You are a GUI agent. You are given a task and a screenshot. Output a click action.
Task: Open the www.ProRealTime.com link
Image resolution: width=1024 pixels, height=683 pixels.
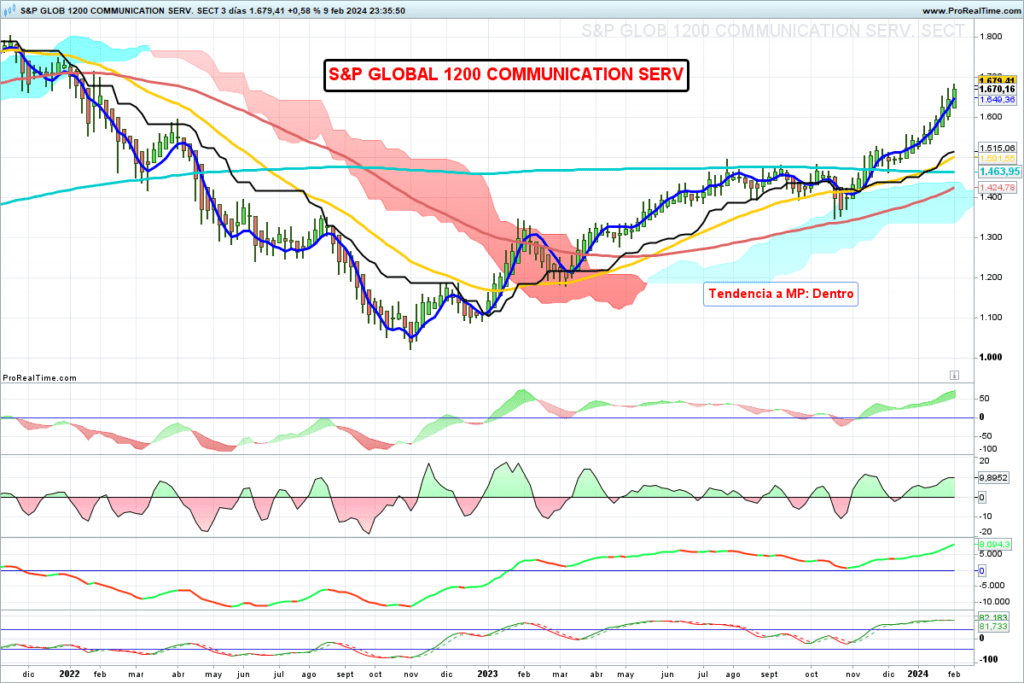click(970, 11)
